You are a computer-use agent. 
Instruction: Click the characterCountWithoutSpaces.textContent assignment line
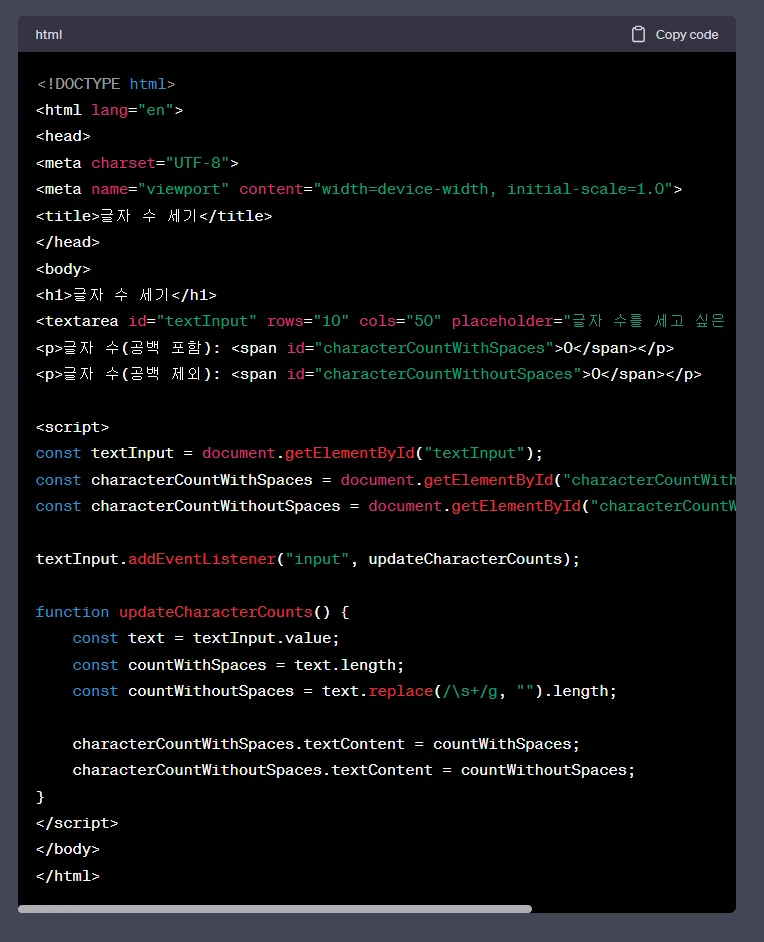(354, 770)
